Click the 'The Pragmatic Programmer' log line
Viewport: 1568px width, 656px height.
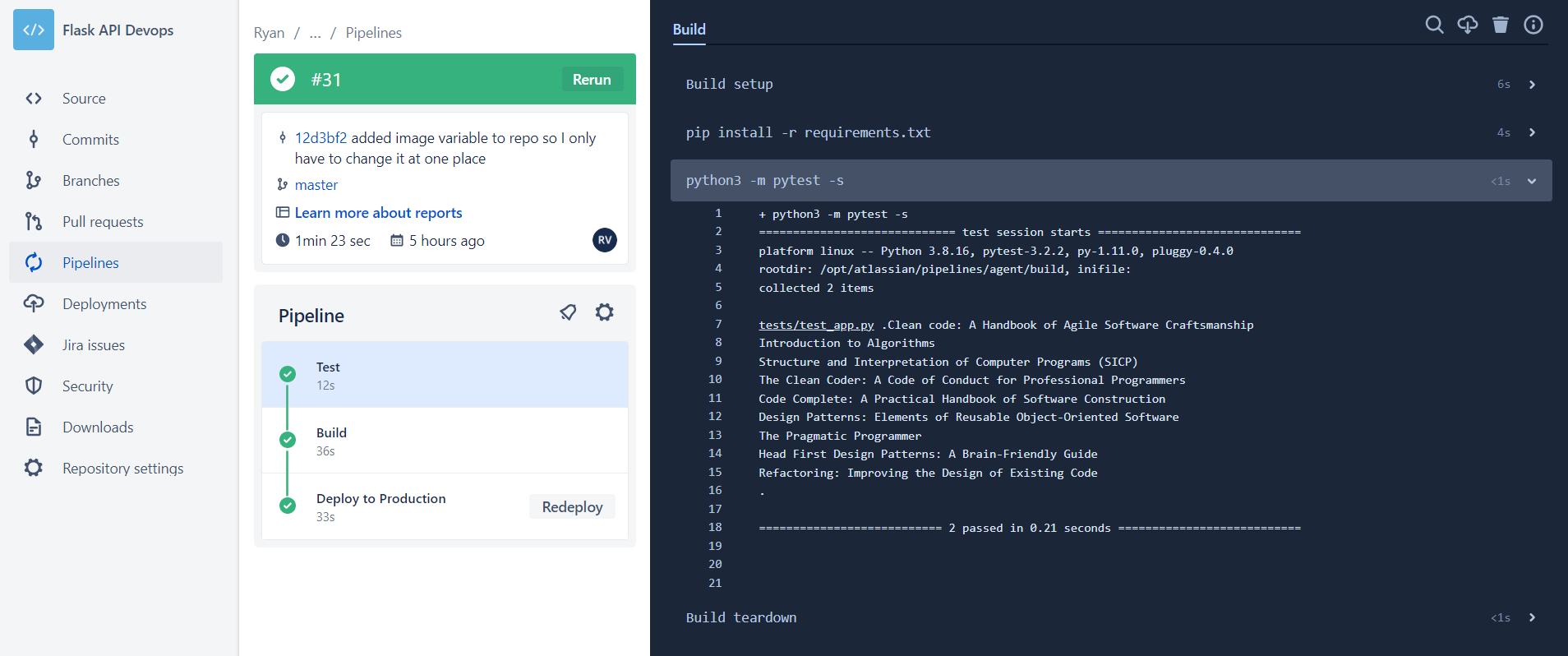pos(840,436)
